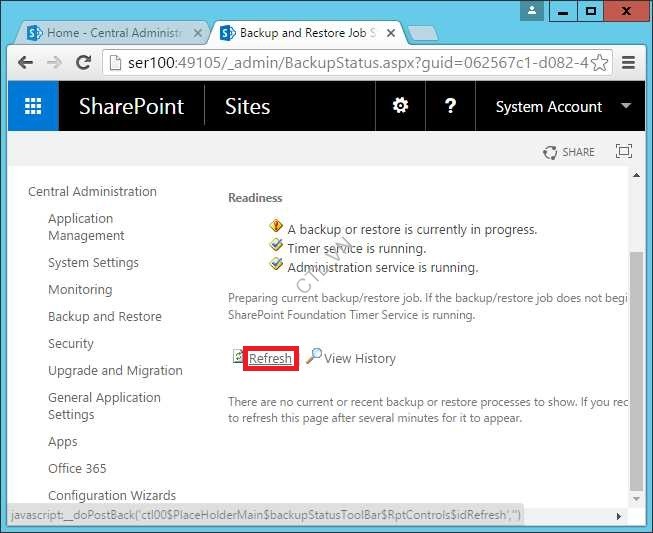Open the Chrome hamburger menu
Screen dimensions: 653x533
click(628, 63)
